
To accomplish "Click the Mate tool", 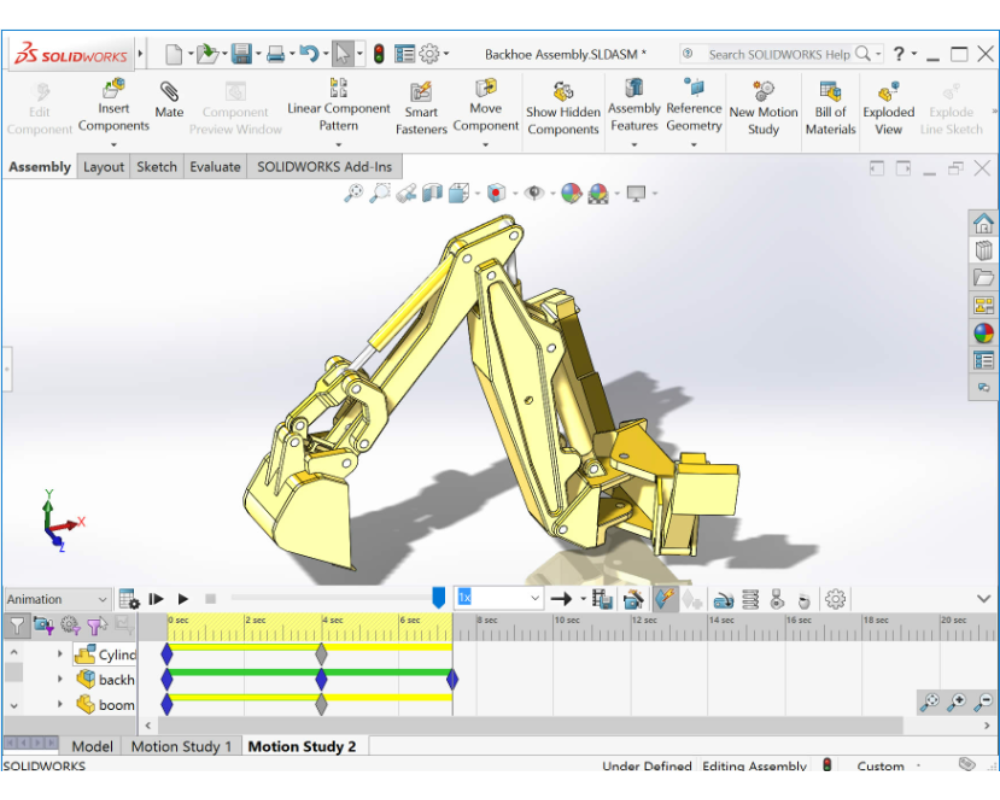I will pos(169,99).
